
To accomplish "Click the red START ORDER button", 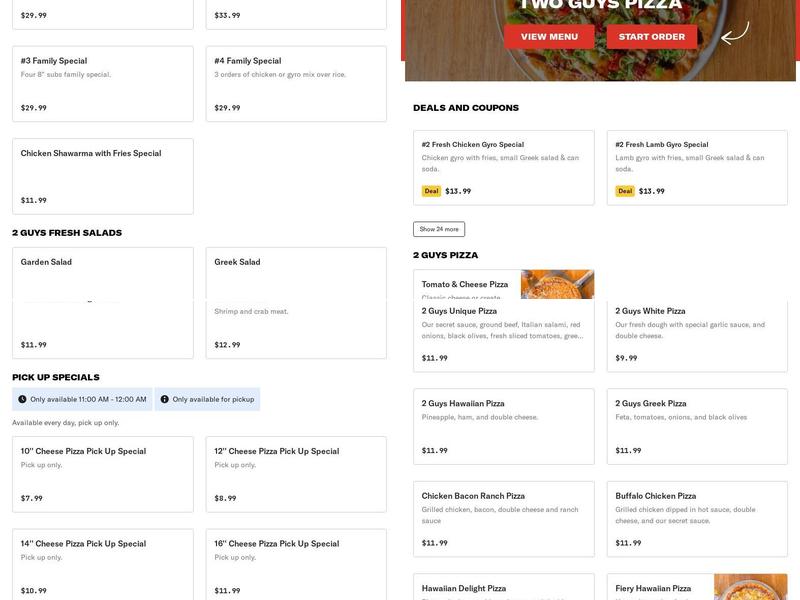I will pyautogui.click(x=651, y=36).
